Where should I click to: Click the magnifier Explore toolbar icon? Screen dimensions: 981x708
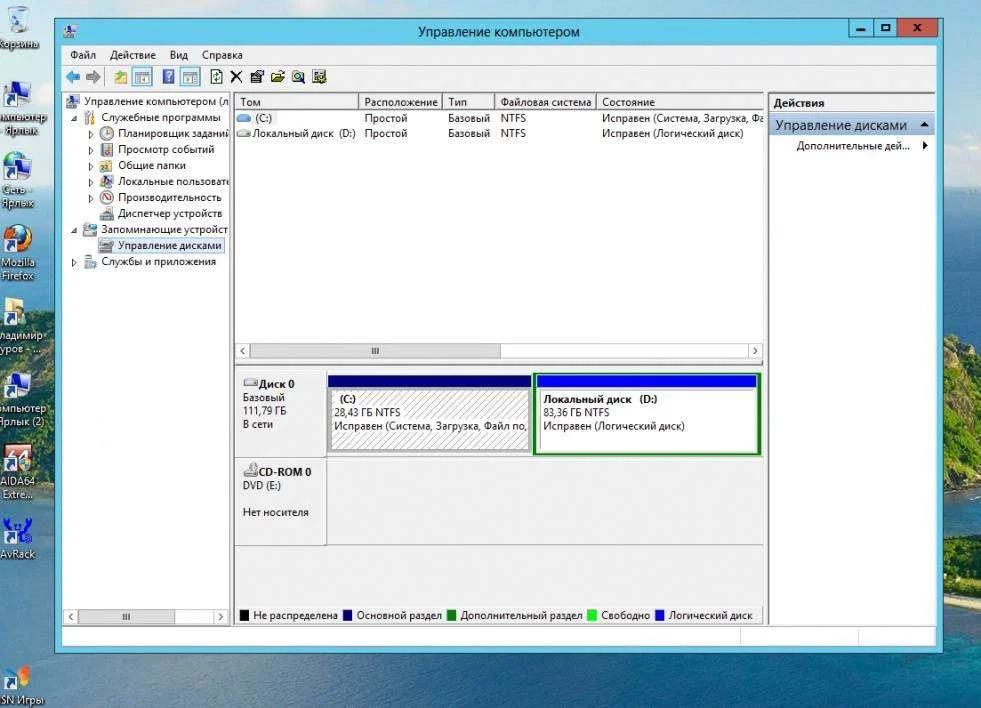click(x=298, y=77)
